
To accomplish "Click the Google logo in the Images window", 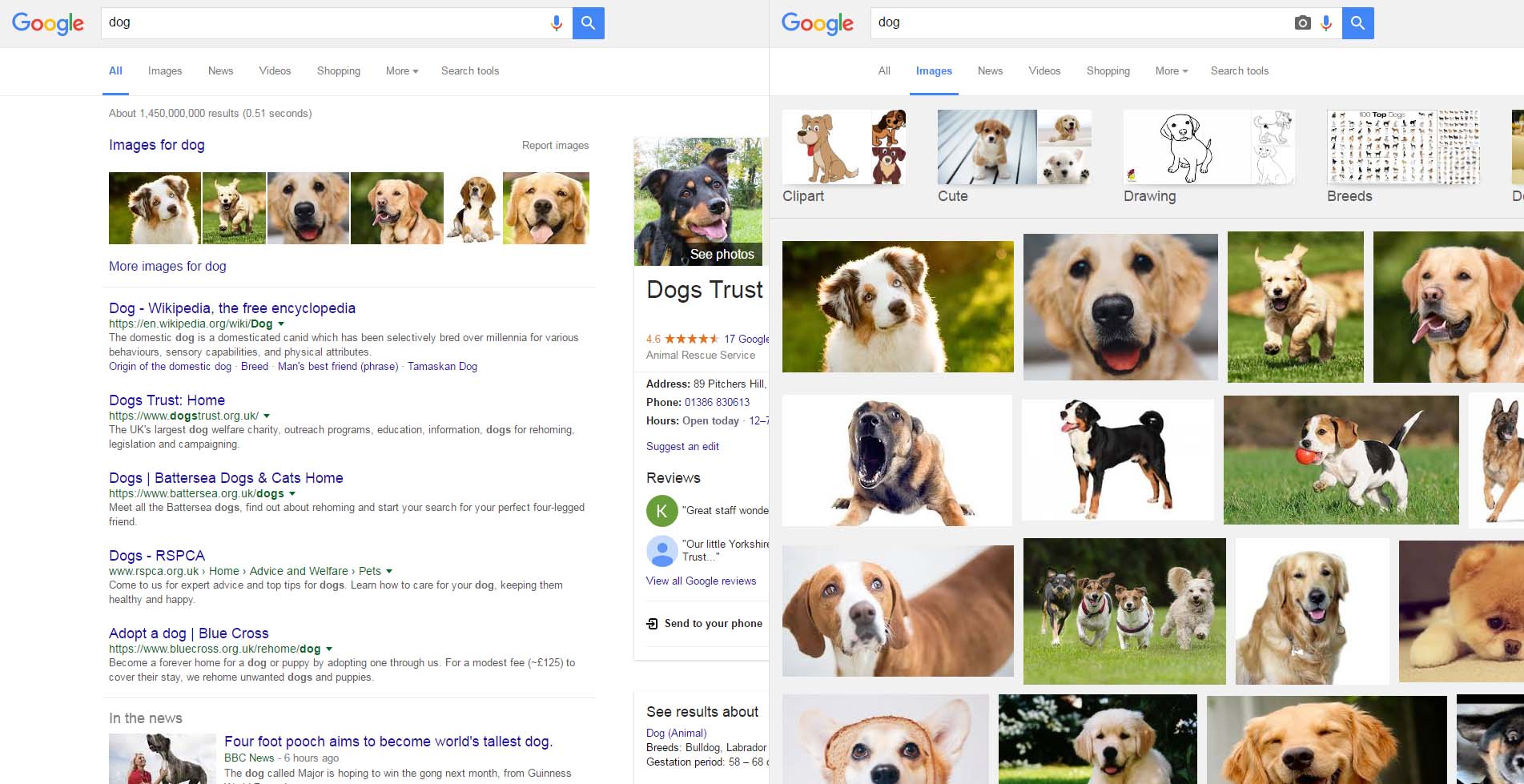I will point(818,23).
